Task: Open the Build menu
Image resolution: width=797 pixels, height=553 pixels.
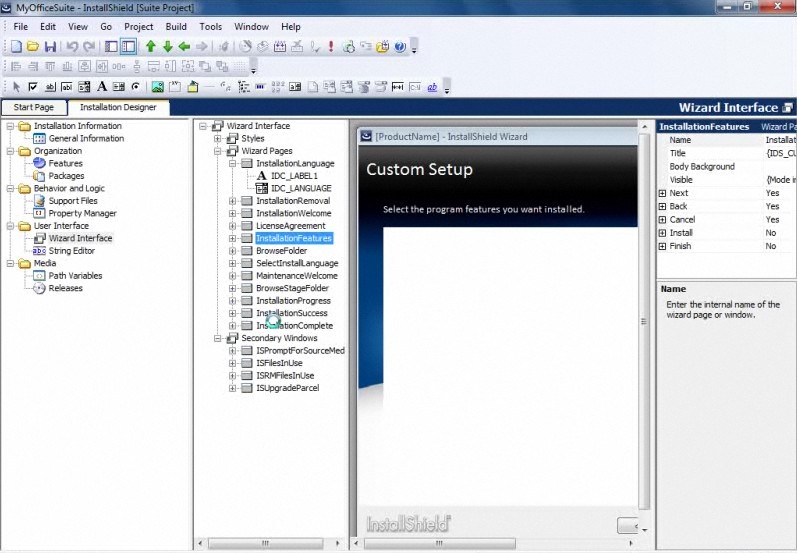Action: coord(176,26)
